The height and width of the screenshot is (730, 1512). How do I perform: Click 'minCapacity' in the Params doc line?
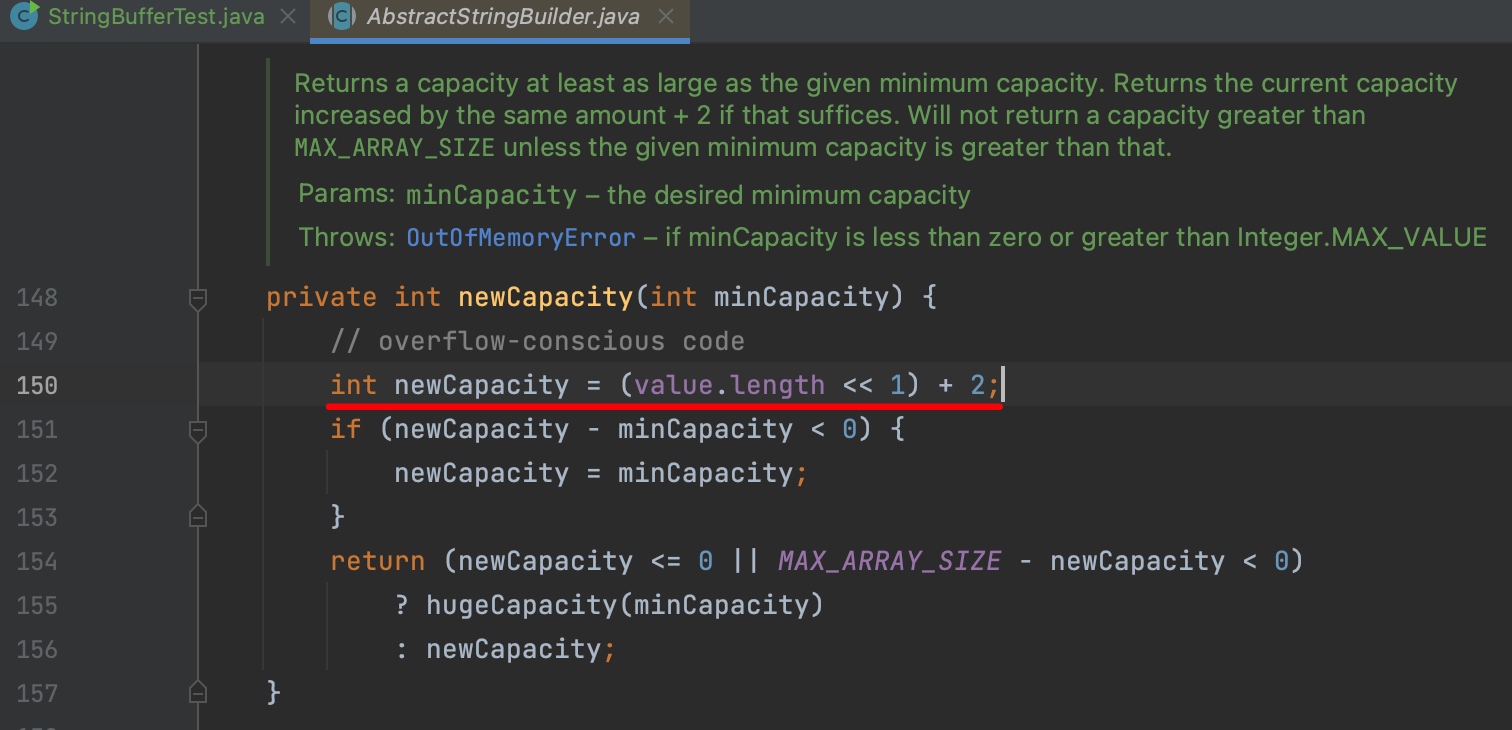click(x=491, y=194)
